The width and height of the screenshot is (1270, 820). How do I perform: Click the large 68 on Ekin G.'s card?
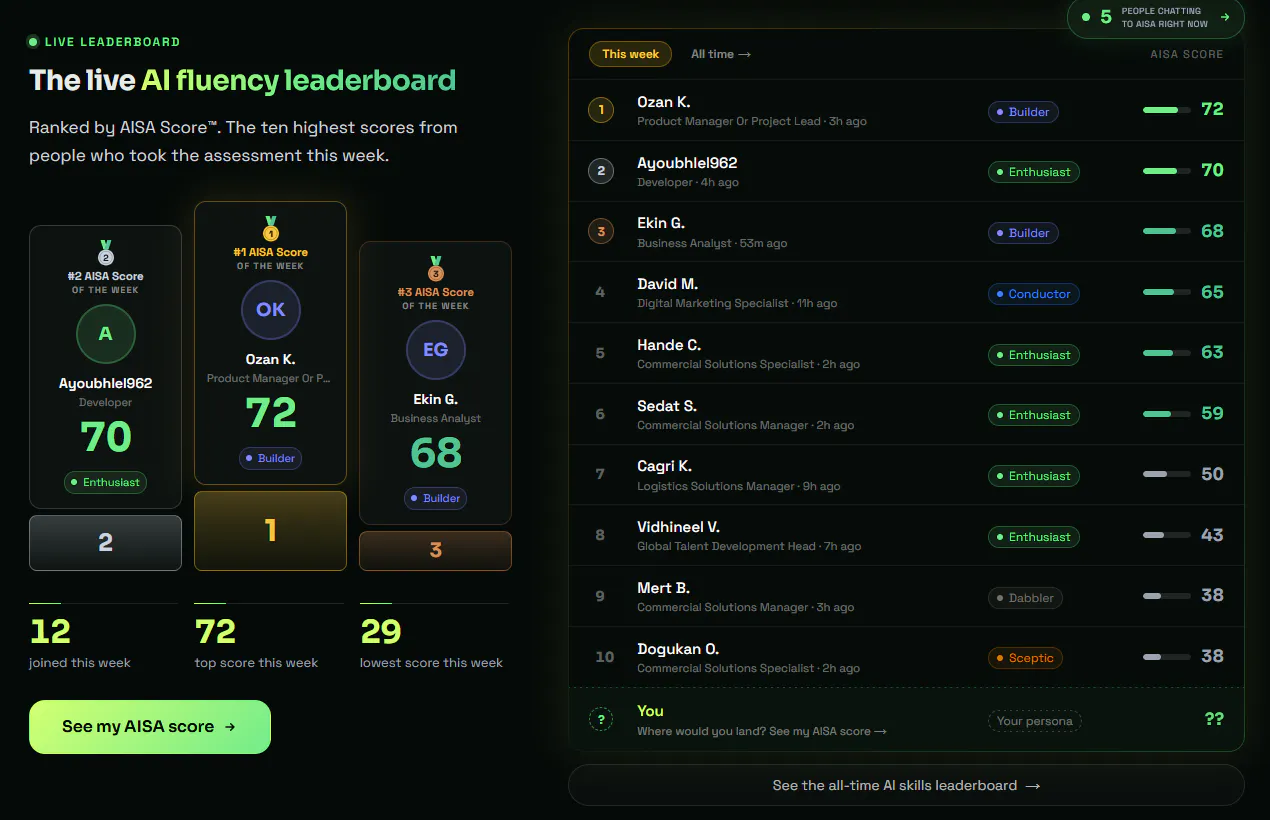click(436, 454)
